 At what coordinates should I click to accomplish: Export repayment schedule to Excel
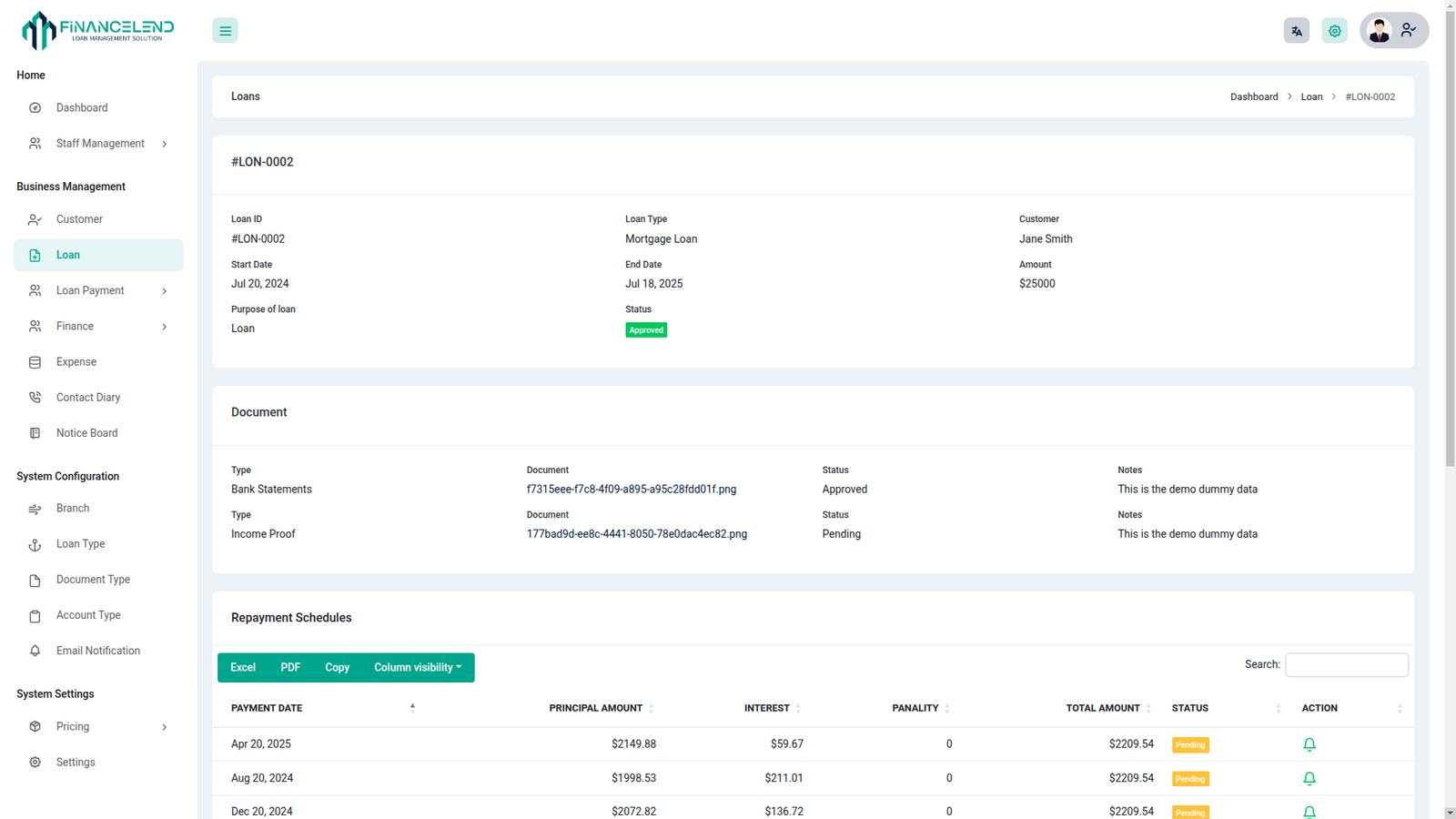pos(243,668)
